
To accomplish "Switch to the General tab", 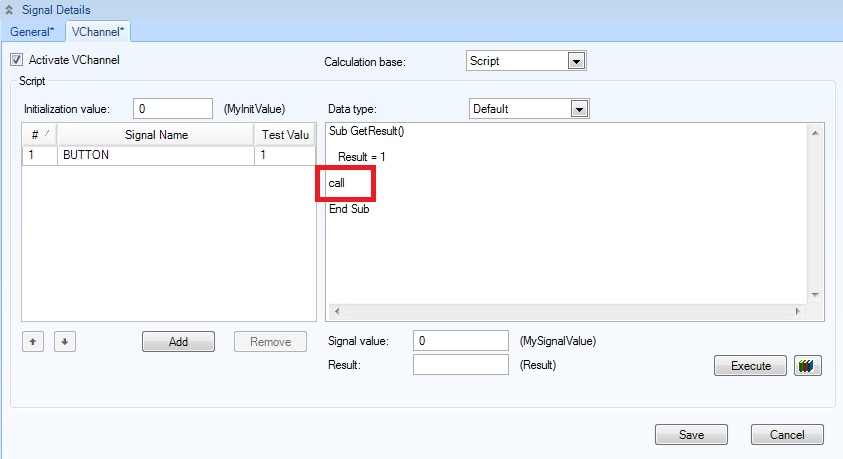I will 32,31.
